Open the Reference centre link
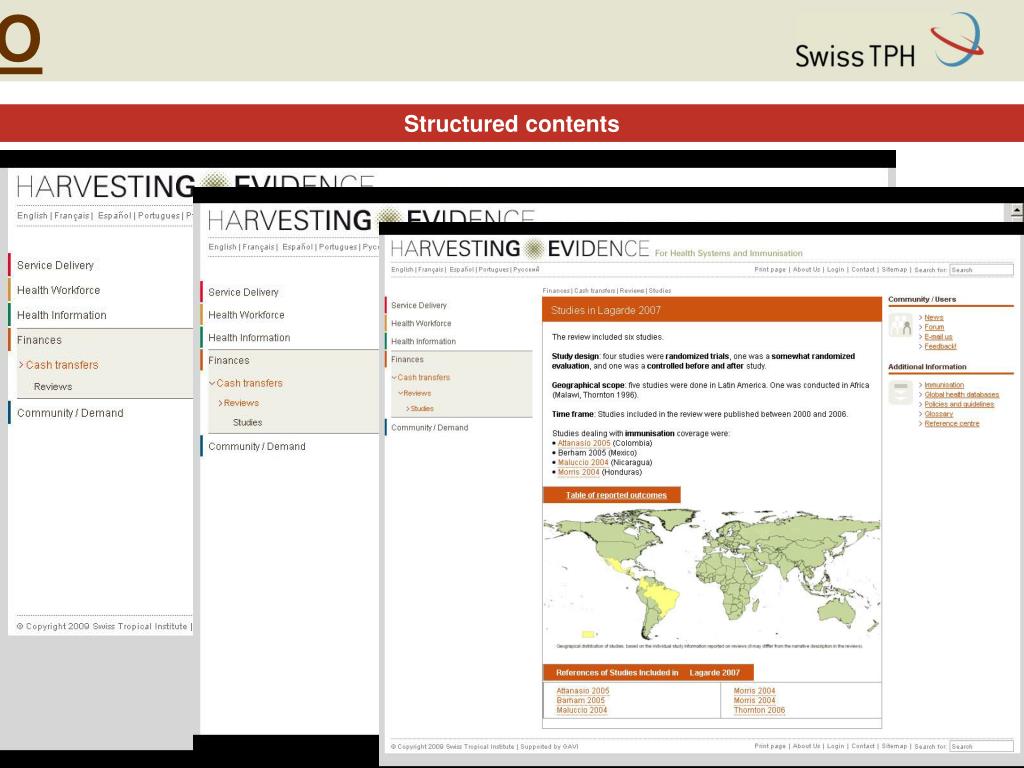Viewport: 1024px width, 768px height. click(x=952, y=423)
